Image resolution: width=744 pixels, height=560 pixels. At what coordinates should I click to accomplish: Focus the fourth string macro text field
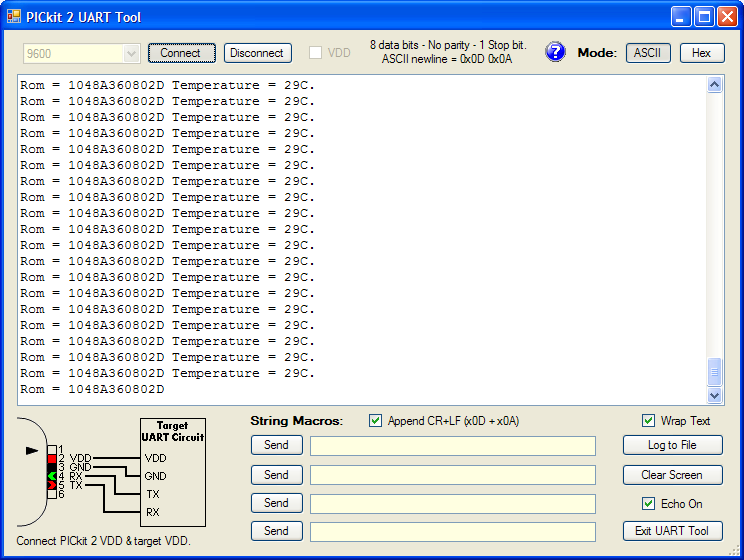pyautogui.click(x=453, y=532)
